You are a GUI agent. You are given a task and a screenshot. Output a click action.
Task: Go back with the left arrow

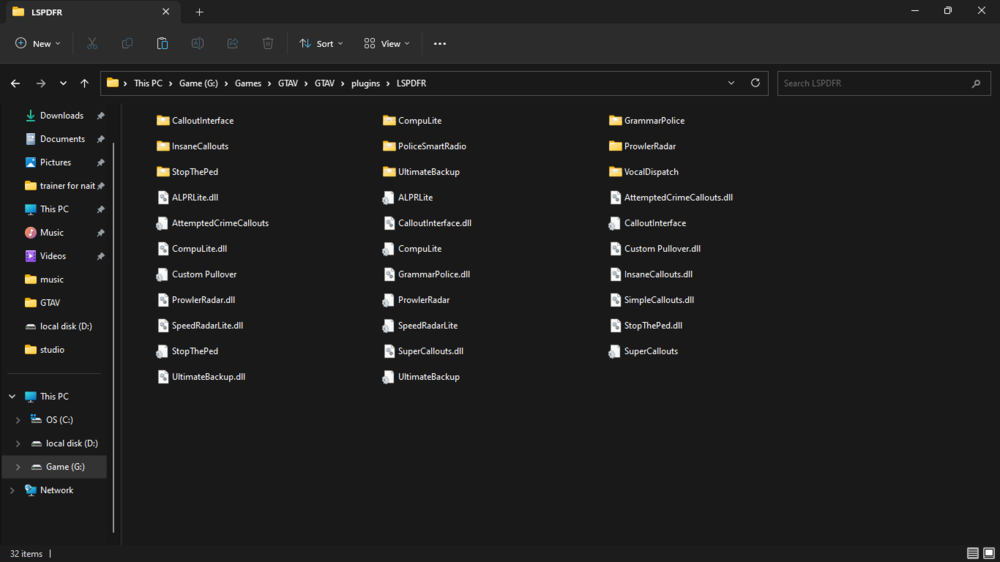point(15,84)
